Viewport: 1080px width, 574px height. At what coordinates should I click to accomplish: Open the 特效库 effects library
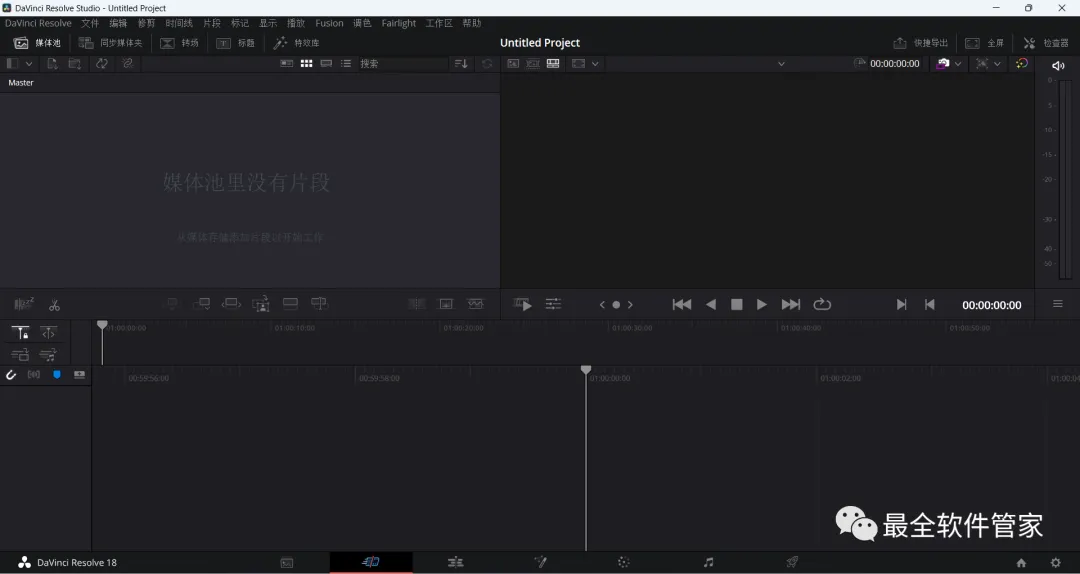(296, 43)
